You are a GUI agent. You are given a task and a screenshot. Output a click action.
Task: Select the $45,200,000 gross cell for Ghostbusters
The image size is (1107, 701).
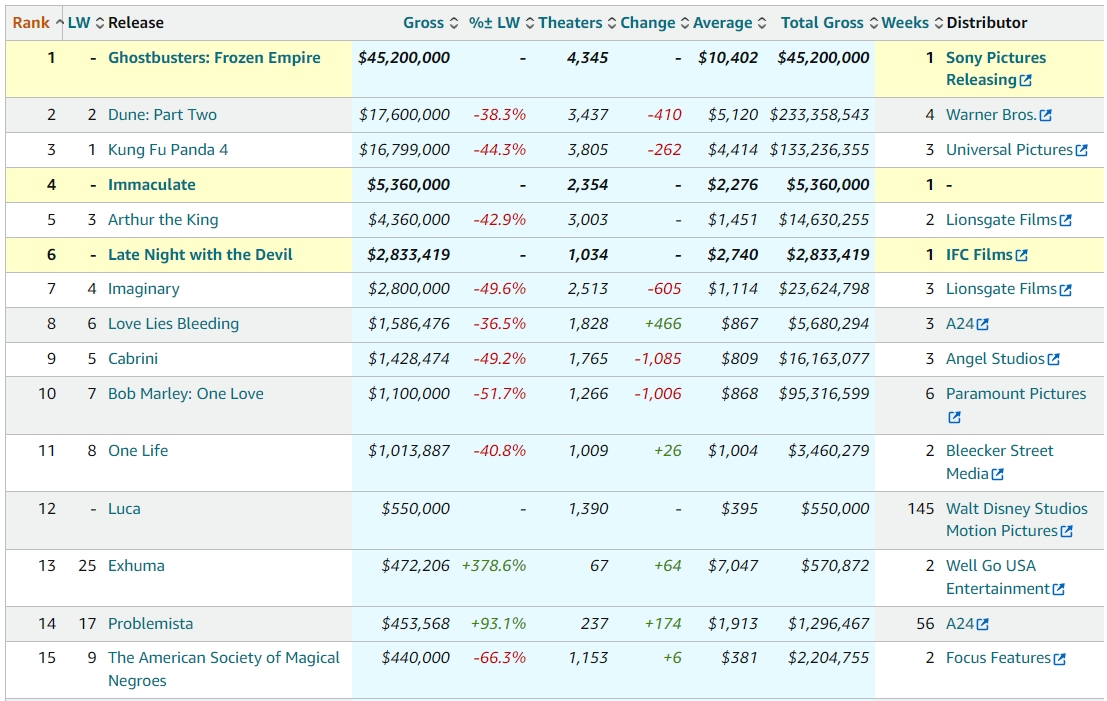tap(404, 58)
